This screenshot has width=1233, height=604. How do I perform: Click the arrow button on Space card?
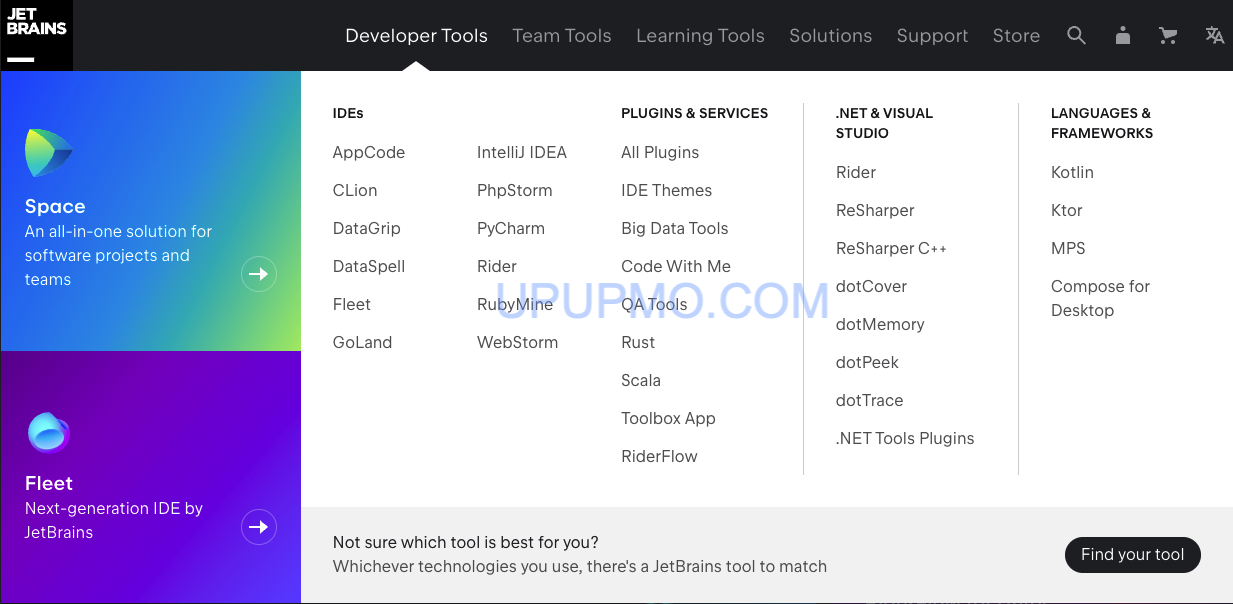click(259, 274)
